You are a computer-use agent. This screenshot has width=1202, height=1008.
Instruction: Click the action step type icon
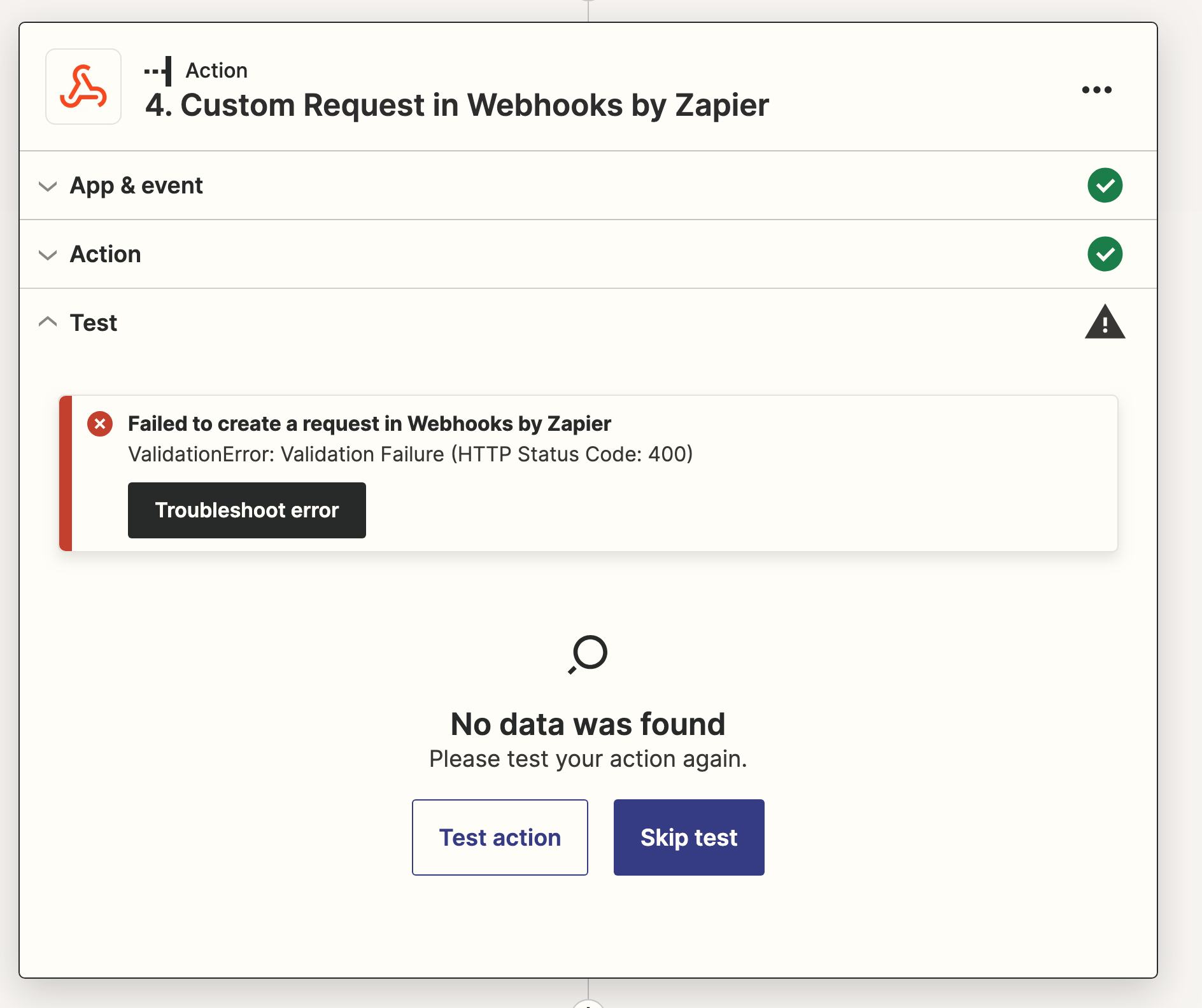coord(158,71)
